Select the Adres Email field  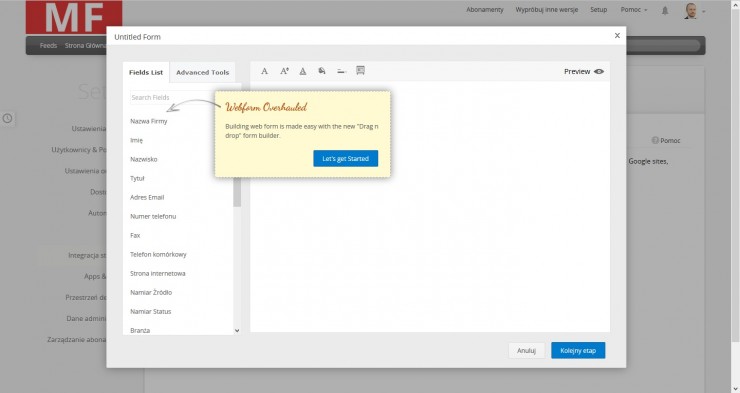point(147,197)
